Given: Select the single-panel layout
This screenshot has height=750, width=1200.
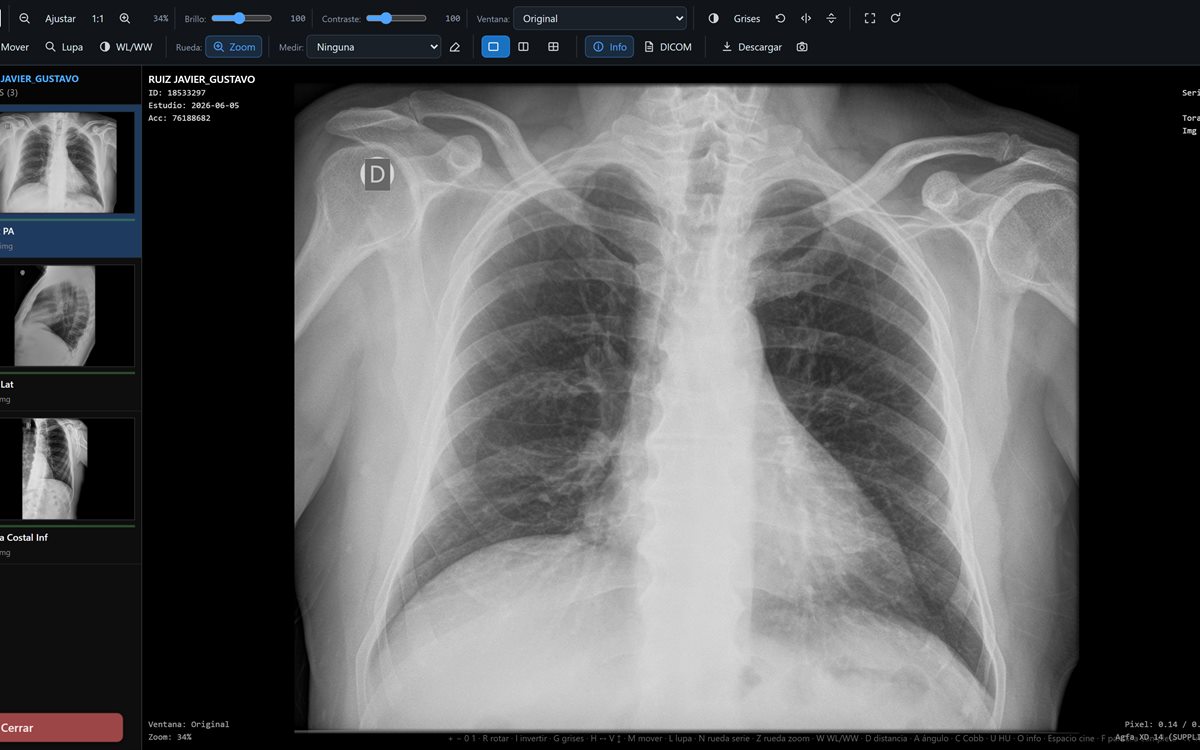Looking at the screenshot, I should coord(495,47).
